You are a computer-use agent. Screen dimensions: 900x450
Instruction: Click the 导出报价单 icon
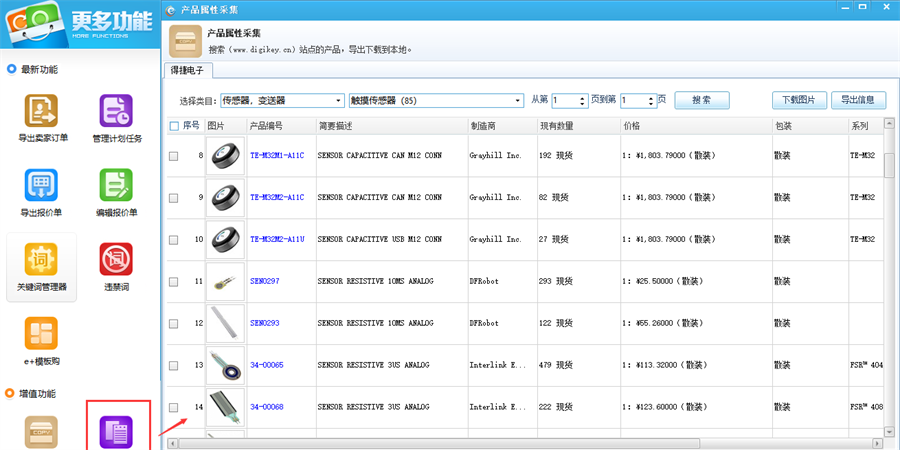click(x=42, y=186)
